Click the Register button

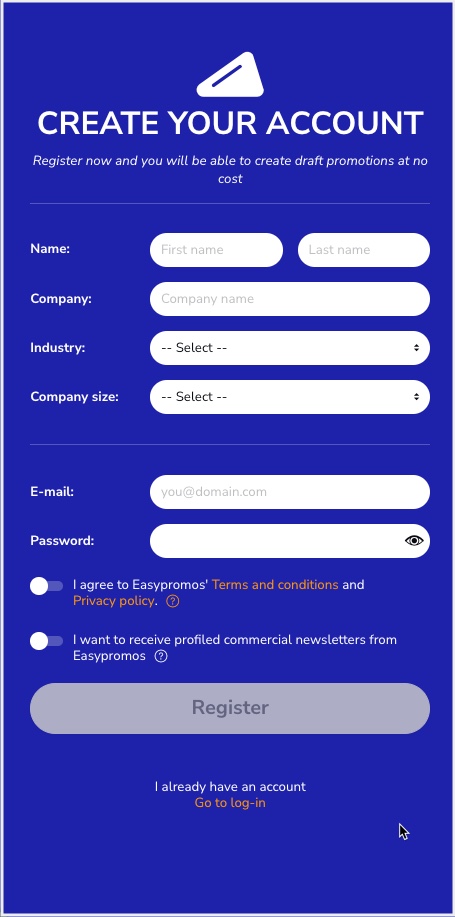coord(230,708)
